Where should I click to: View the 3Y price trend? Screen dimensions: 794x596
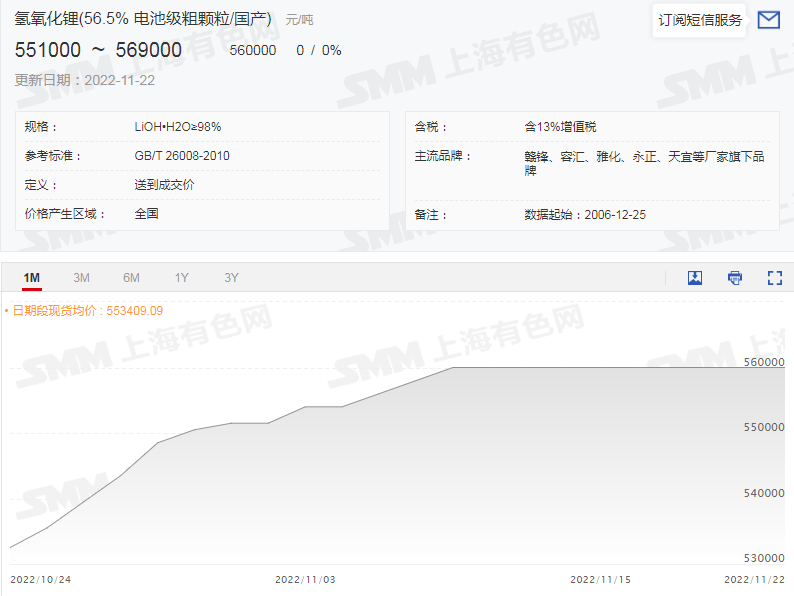231,278
